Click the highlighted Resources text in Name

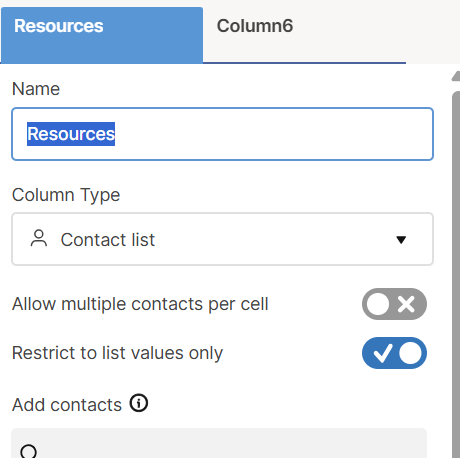pyautogui.click(x=71, y=134)
